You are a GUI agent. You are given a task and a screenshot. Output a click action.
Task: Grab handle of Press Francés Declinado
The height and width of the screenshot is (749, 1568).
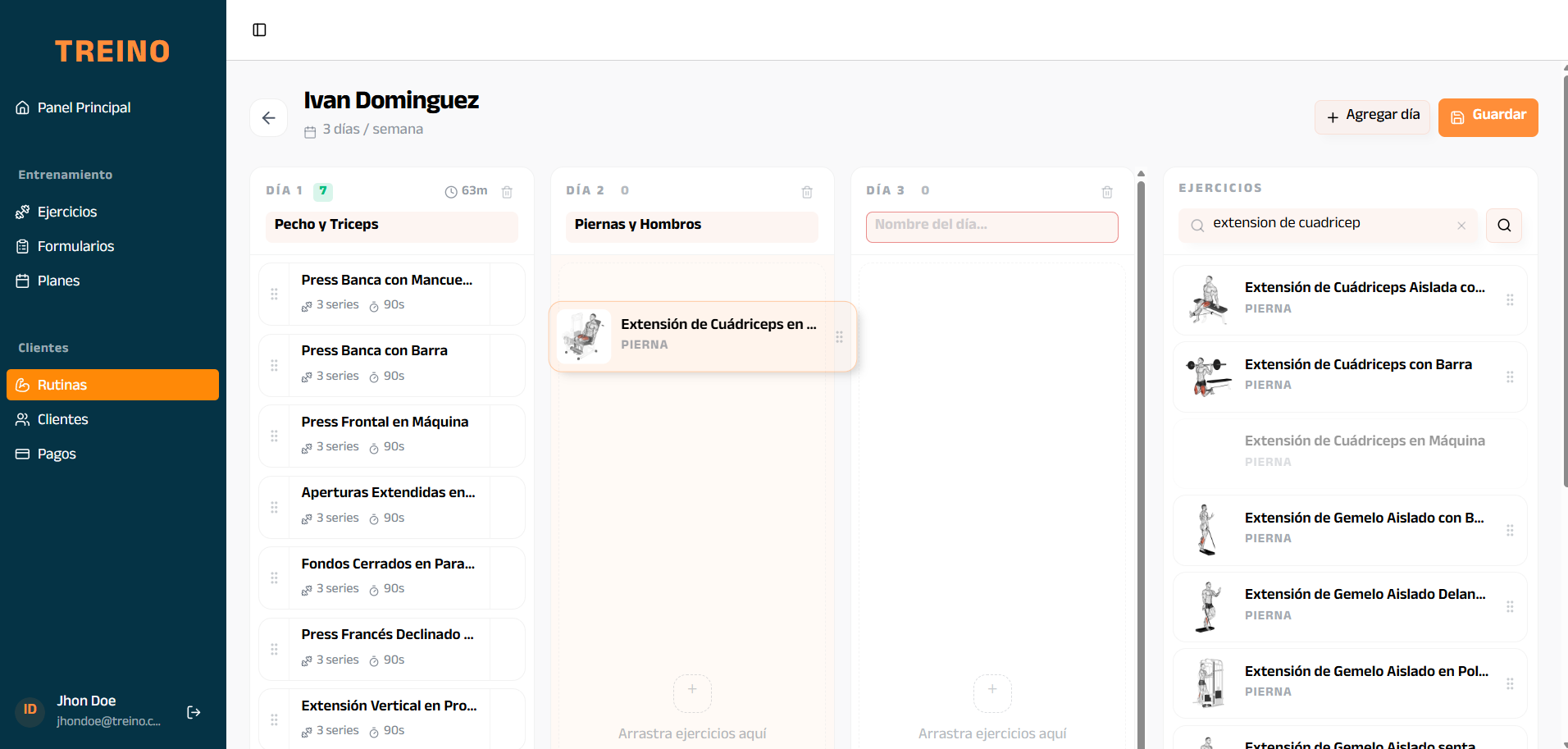click(274, 649)
